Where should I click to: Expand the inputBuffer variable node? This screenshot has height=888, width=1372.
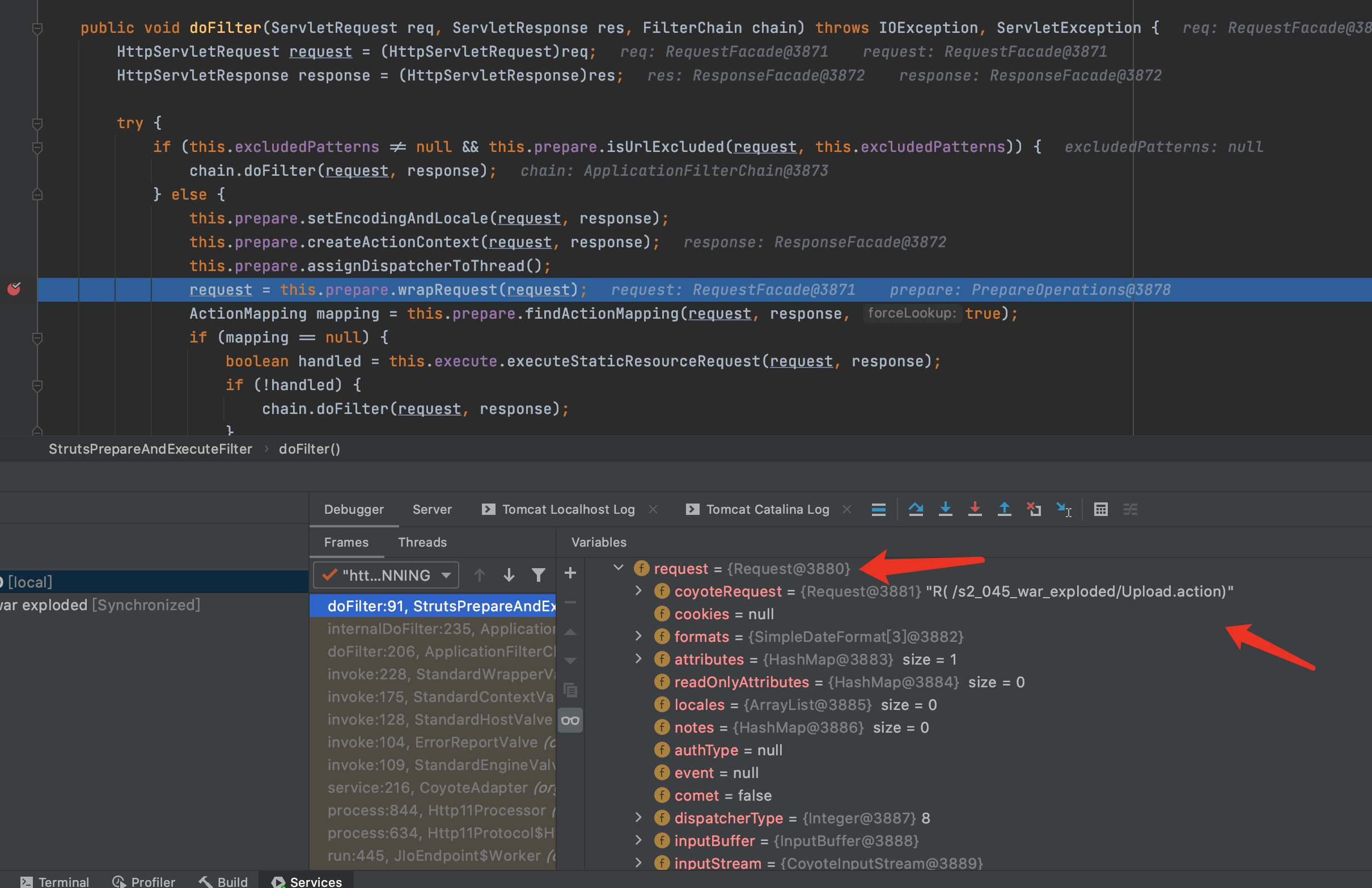[x=638, y=840]
